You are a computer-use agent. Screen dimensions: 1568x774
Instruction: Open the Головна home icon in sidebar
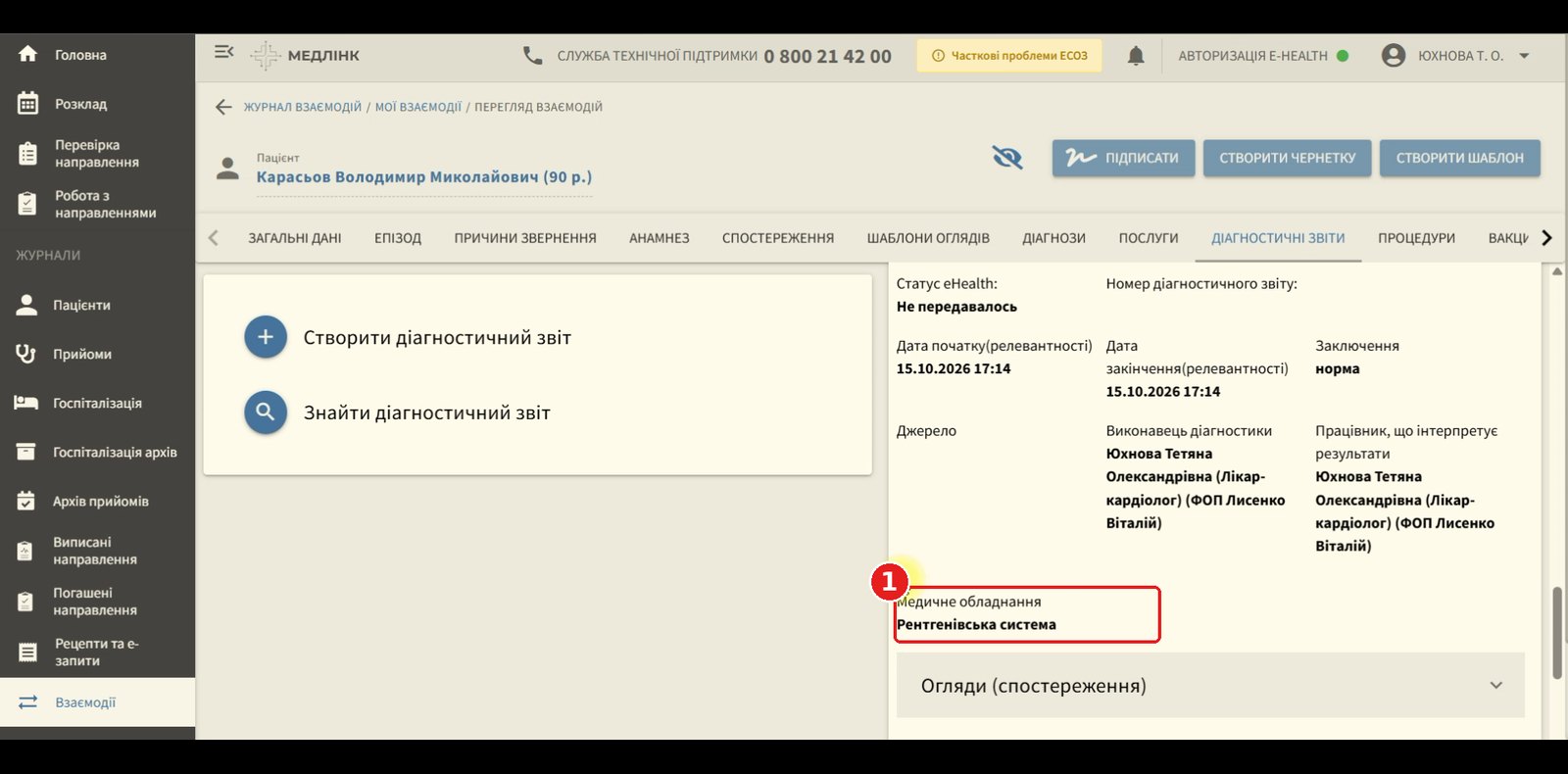coord(27,55)
